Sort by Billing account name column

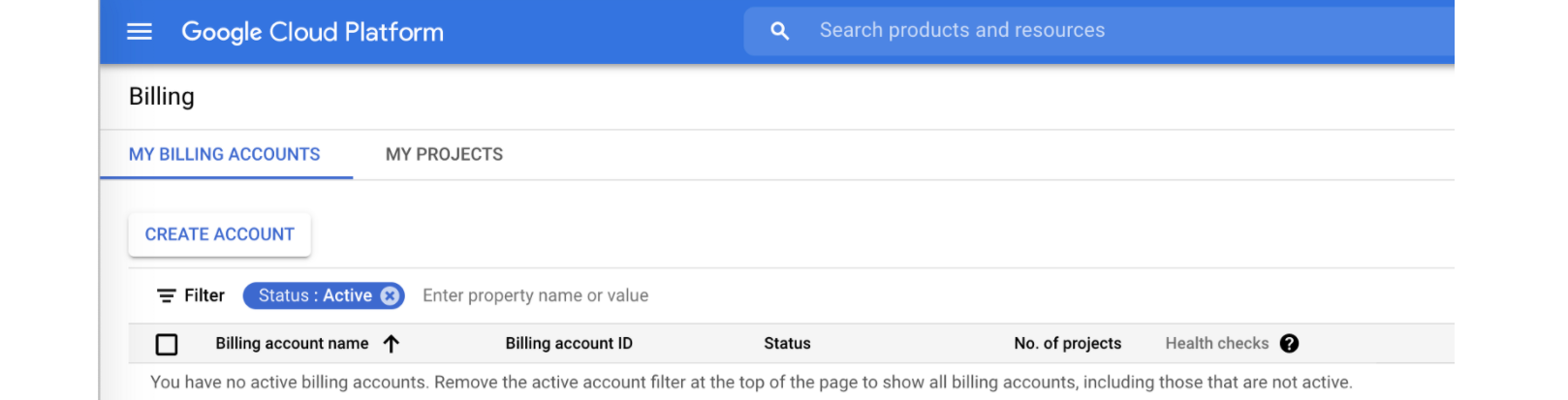click(292, 344)
